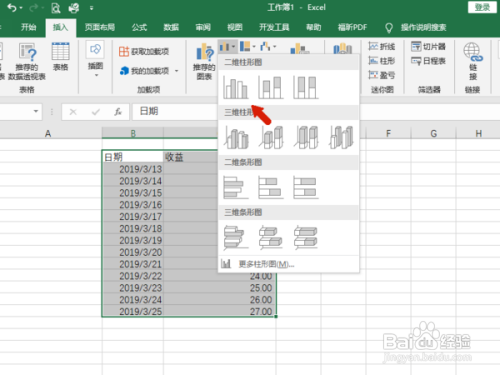The width and height of the screenshot is (500, 375).
Task: Click the Redo arrow icon
Action: 34,7
